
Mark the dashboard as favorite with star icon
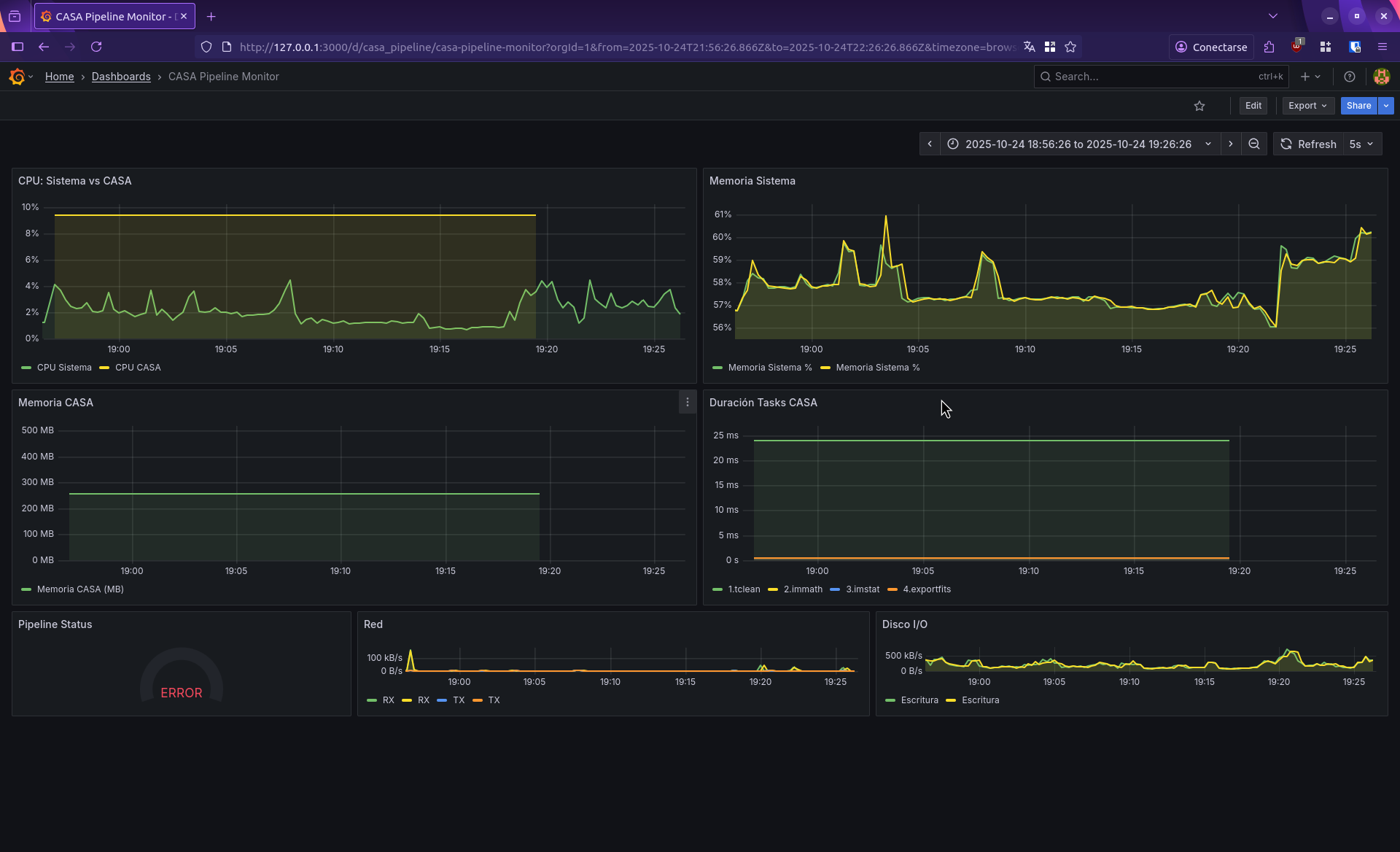click(1199, 105)
